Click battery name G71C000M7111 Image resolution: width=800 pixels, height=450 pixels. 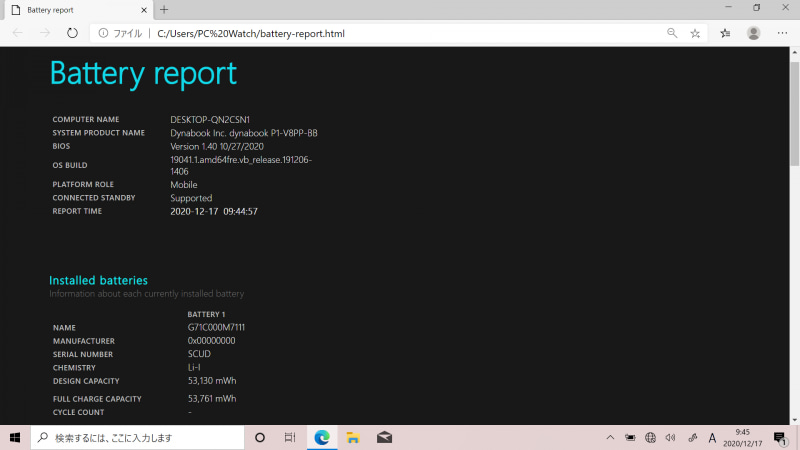coord(216,327)
